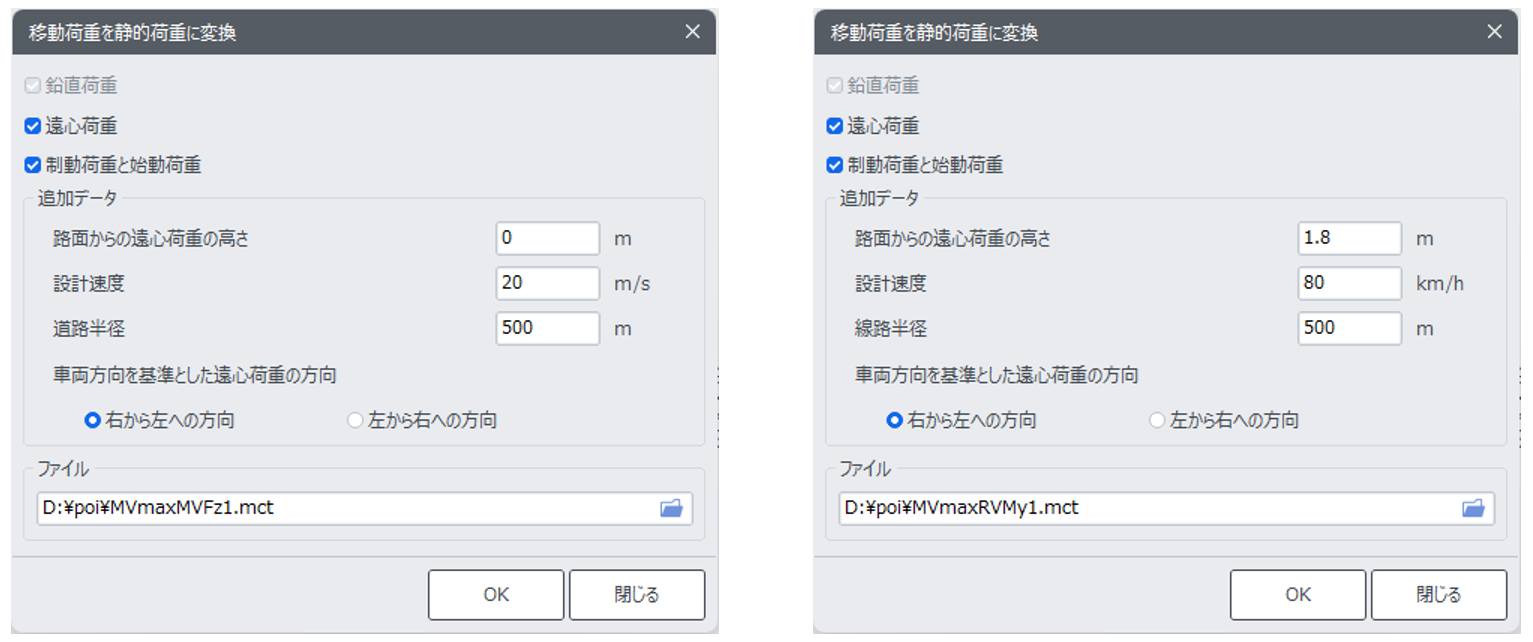Click the 線路半径 label

pyautogui.click(x=891, y=328)
